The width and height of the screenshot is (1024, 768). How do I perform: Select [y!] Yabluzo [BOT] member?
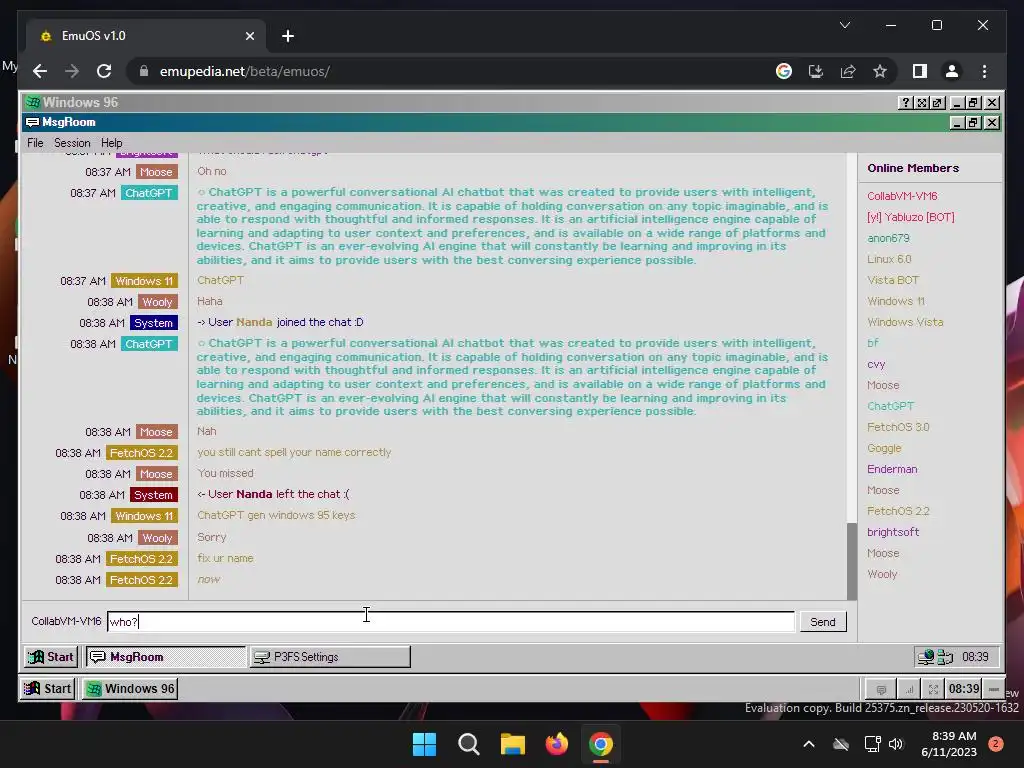click(910, 217)
